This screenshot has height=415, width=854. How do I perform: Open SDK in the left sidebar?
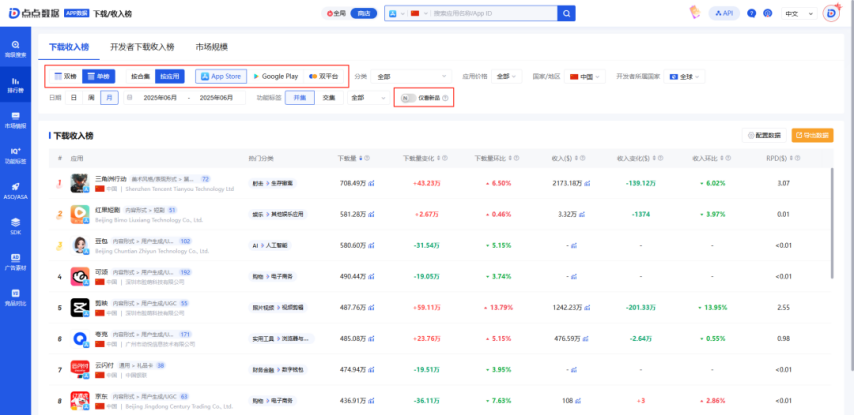[15, 226]
